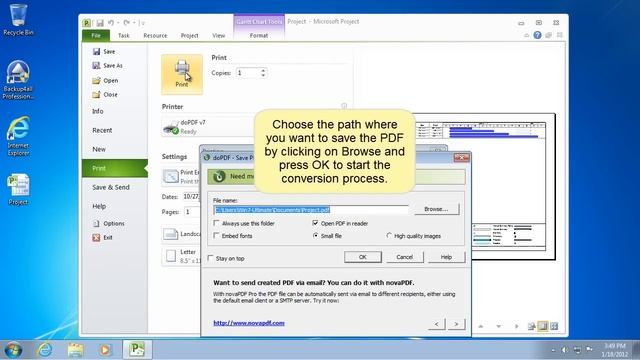640x360 pixels.
Task: Enable Always use this folder checkbox
Action: coord(216,223)
